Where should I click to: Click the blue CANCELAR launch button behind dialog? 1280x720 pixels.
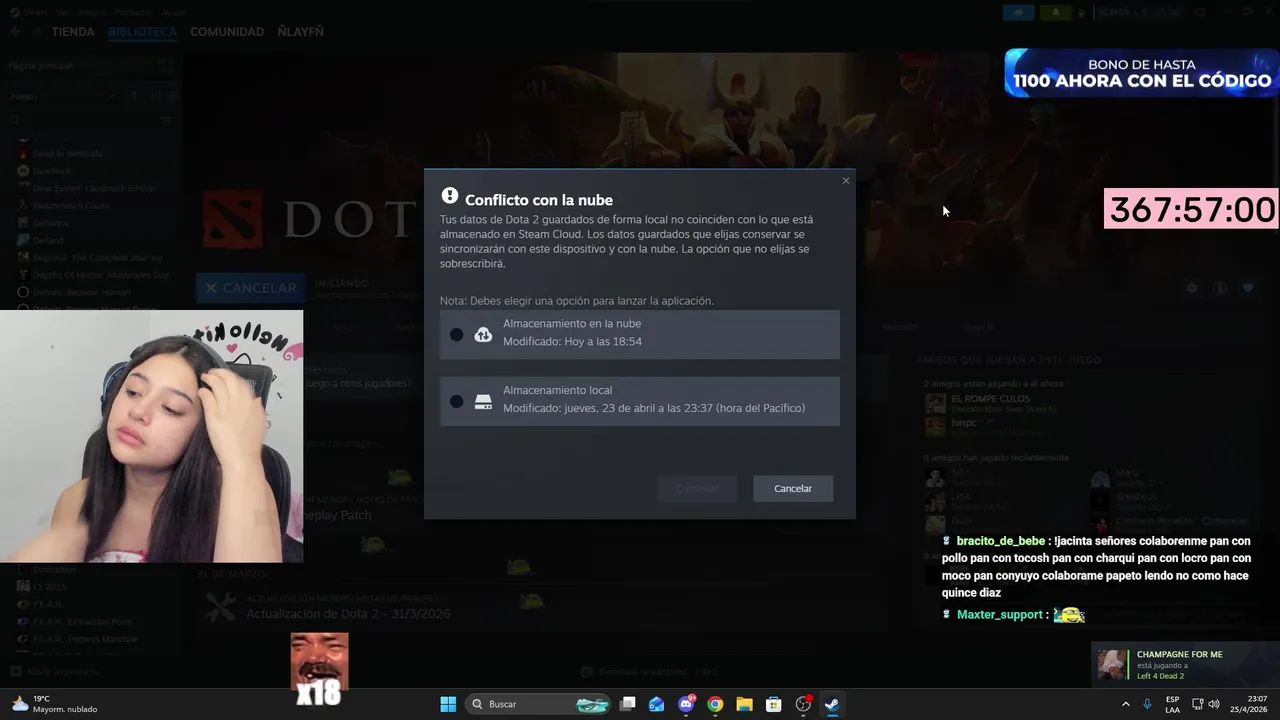[251, 288]
